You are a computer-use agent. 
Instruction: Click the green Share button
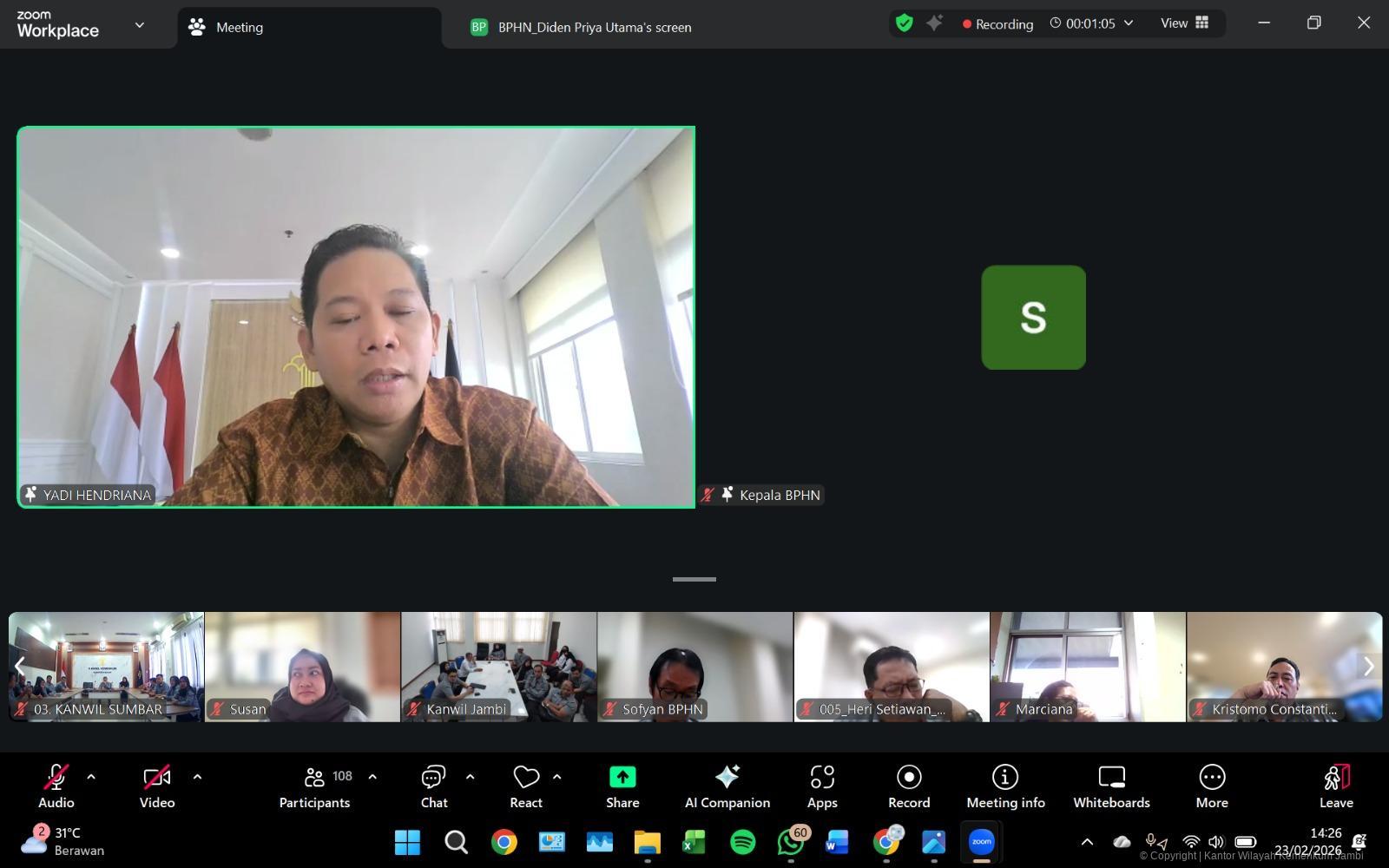coord(622,786)
